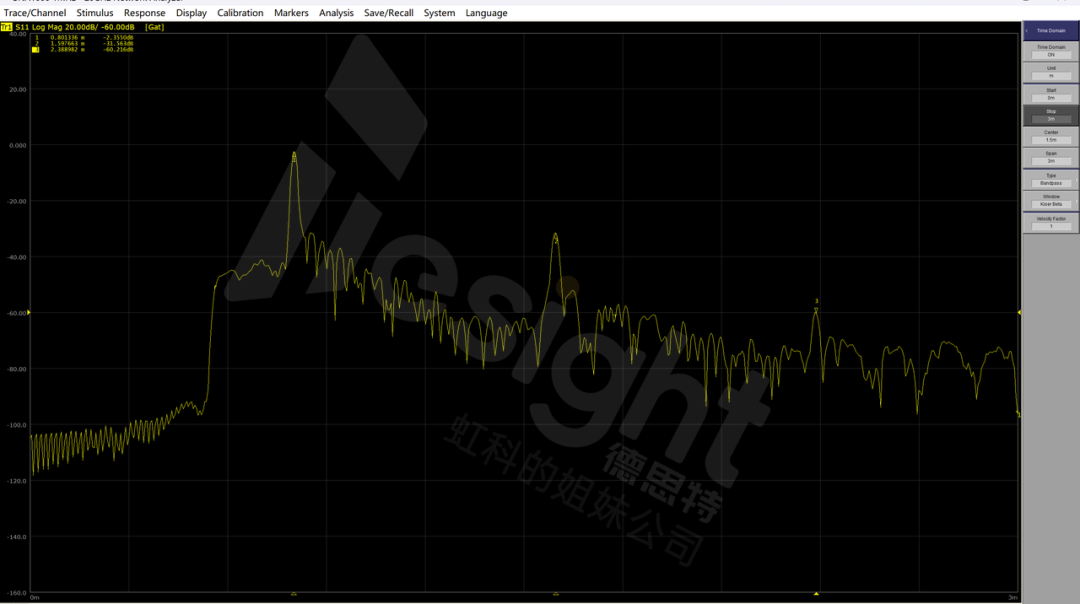Click marker 1 triangle on bottom axis

tap(294, 594)
